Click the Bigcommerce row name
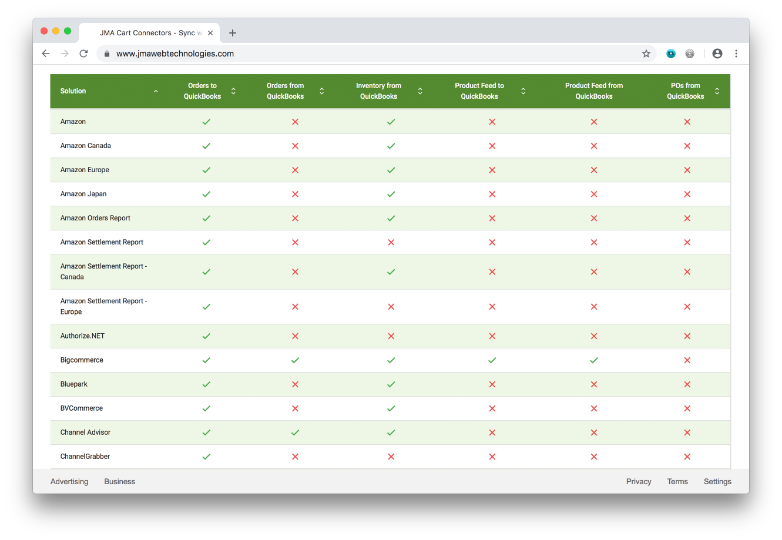This screenshot has width=782, height=540. click(81, 360)
